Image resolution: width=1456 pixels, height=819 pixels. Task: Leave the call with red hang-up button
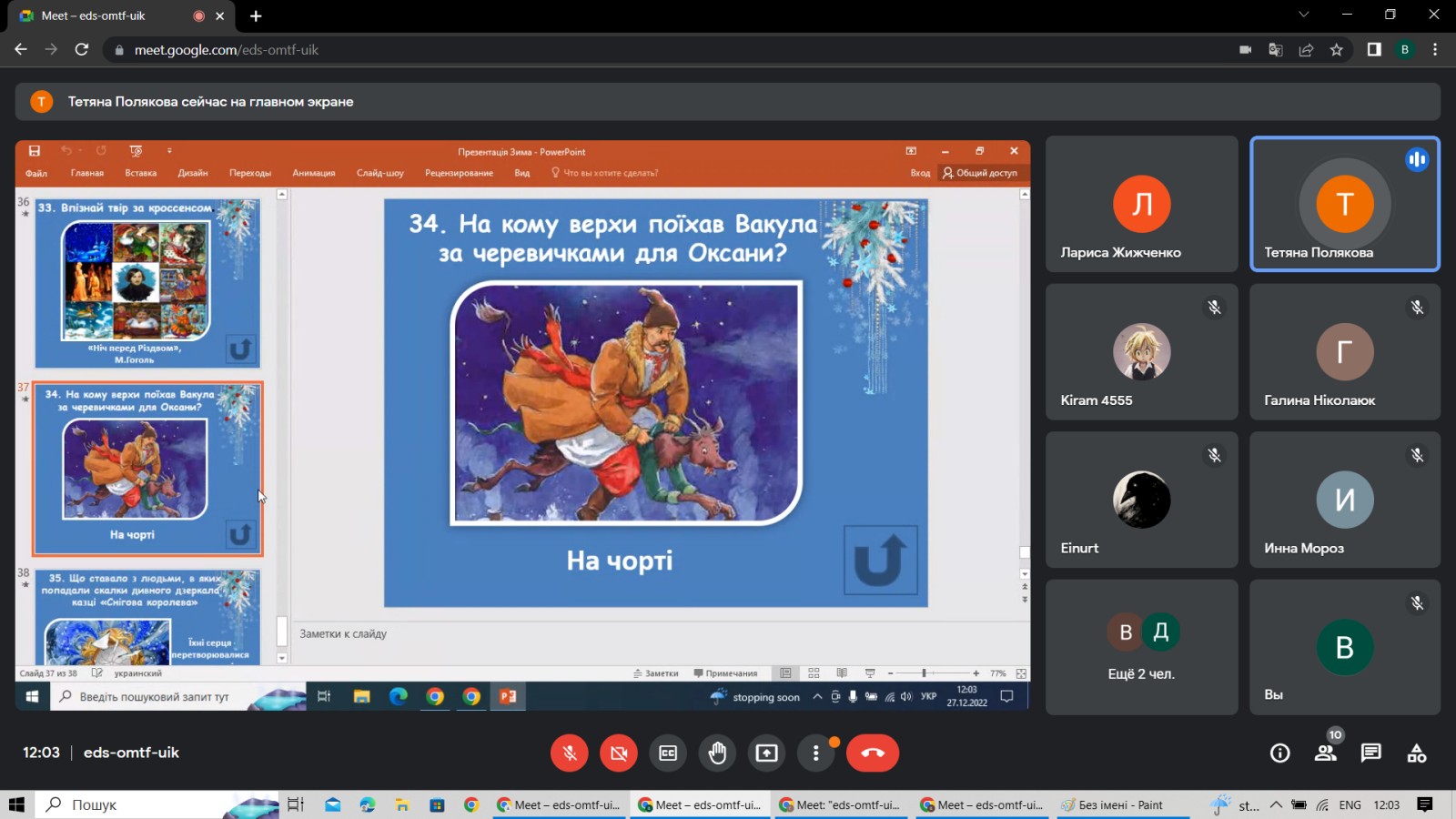(x=872, y=753)
